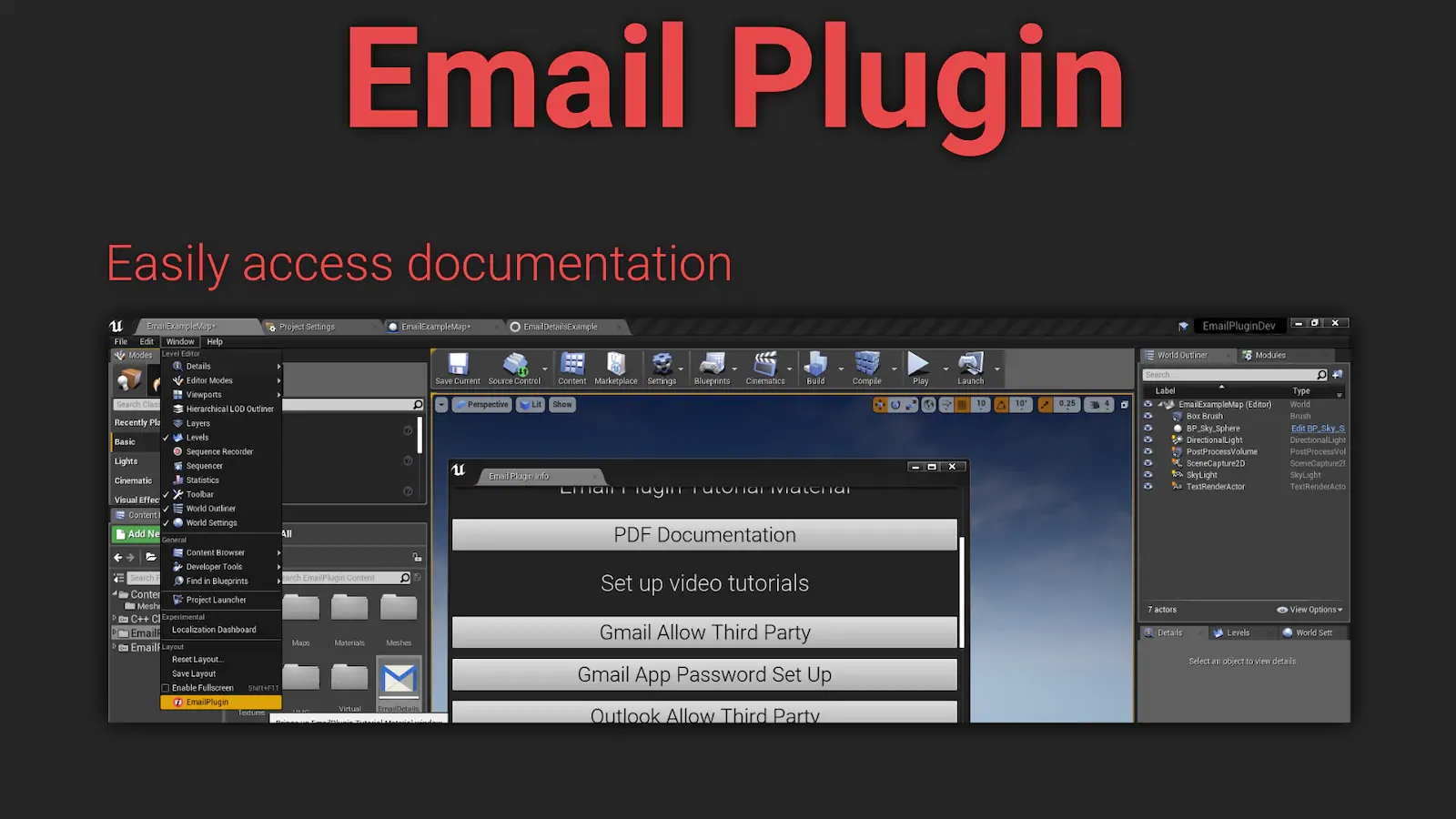This screenshot has height=819, width=1456.
Task: Toggle visibility of TextRenderActor
Action: pos(1148,486)
